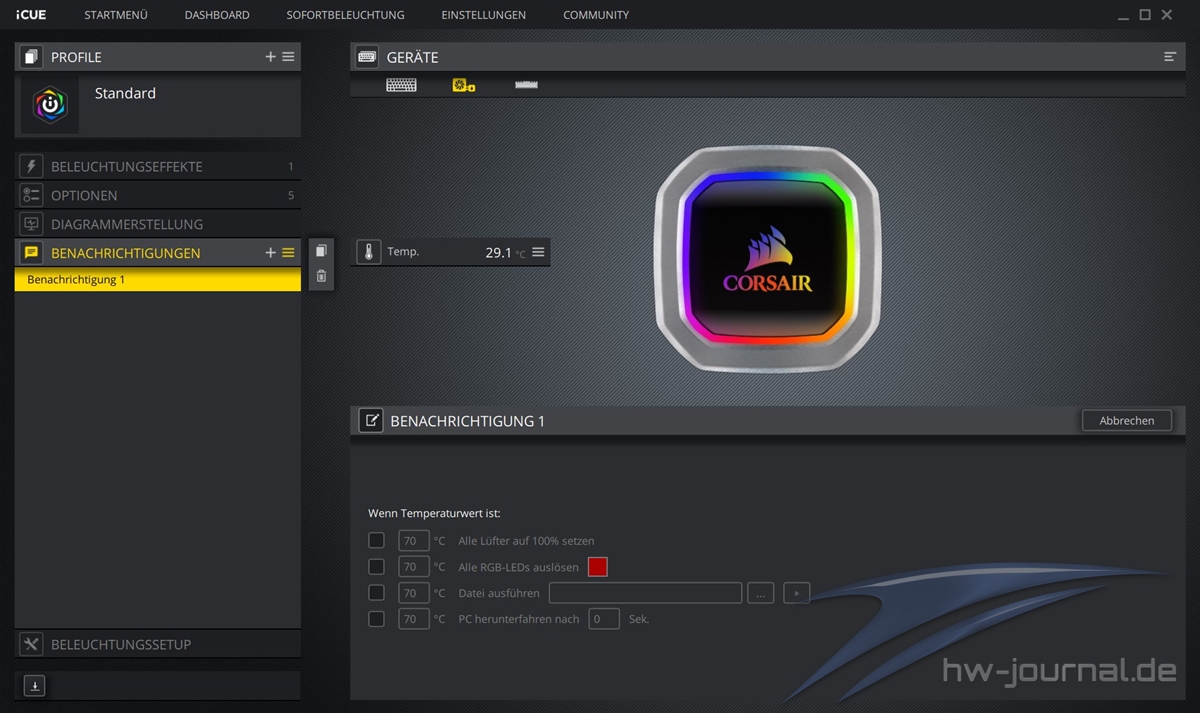This screenshot has width=1200, height=713.
Task: Open the red RGB-LED color swatch
Action: point(598,567)
